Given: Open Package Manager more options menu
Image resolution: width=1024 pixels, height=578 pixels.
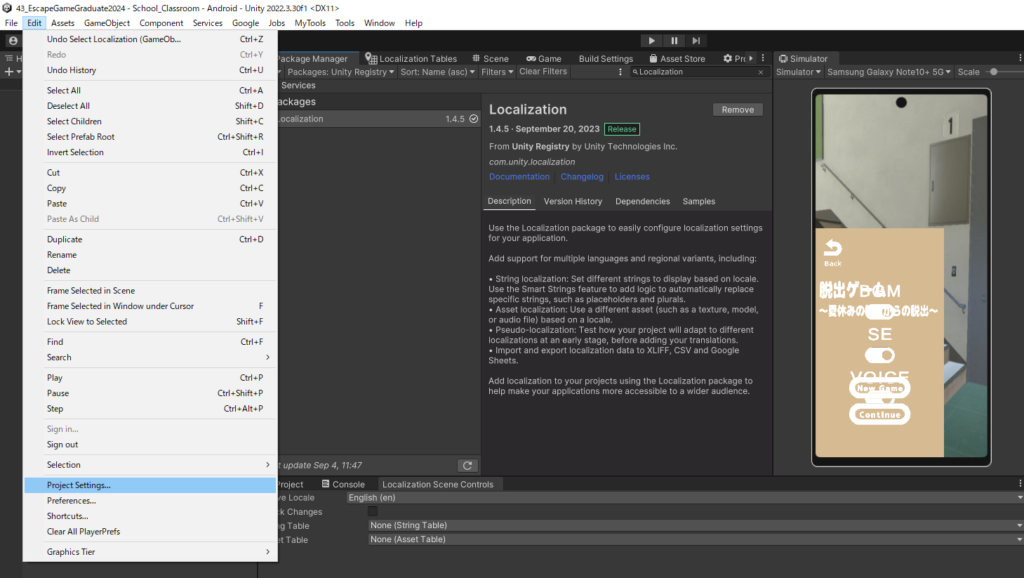Looking at the screenshot, I should tap(620, 72).
